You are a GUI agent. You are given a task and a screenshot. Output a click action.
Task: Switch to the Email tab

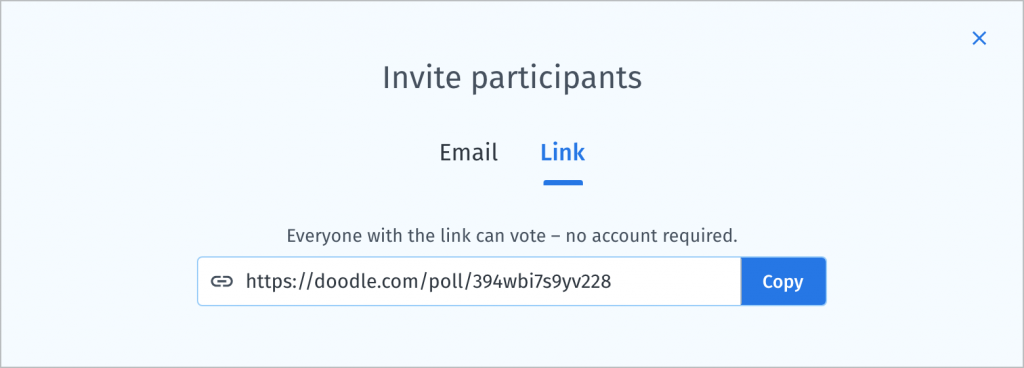click(468, 152)
